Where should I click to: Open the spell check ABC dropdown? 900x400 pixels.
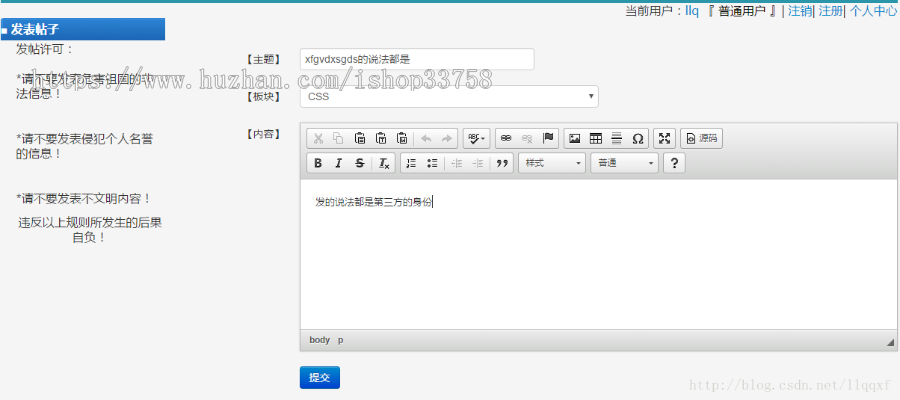coord(476,138)
